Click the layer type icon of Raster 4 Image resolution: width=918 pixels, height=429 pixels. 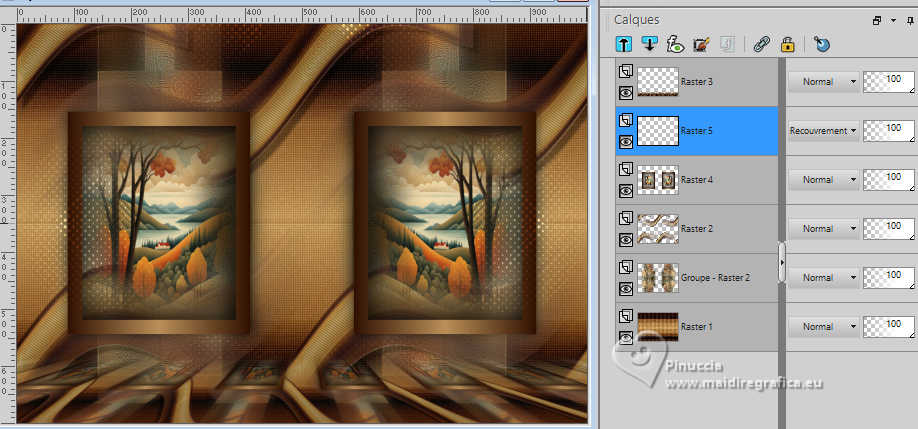pyautogui.click(x=625, y=170)
